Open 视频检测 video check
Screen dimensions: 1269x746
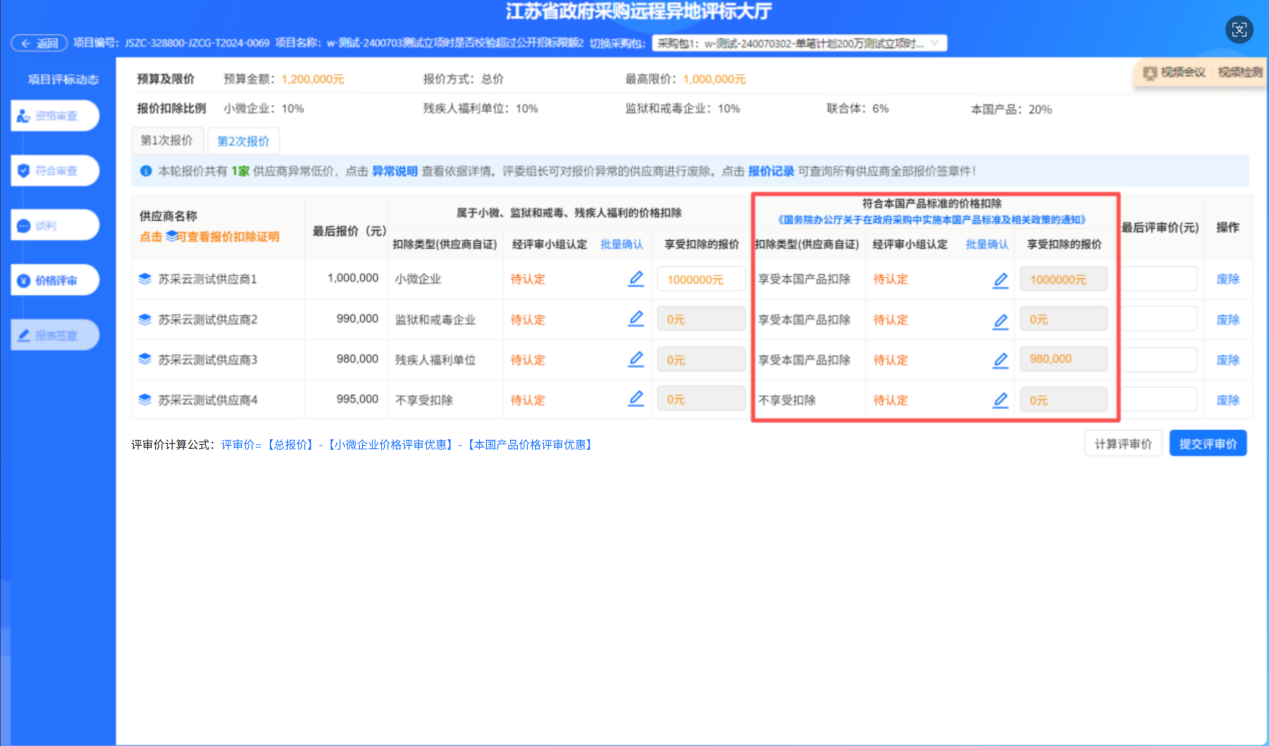(1239, 72)
